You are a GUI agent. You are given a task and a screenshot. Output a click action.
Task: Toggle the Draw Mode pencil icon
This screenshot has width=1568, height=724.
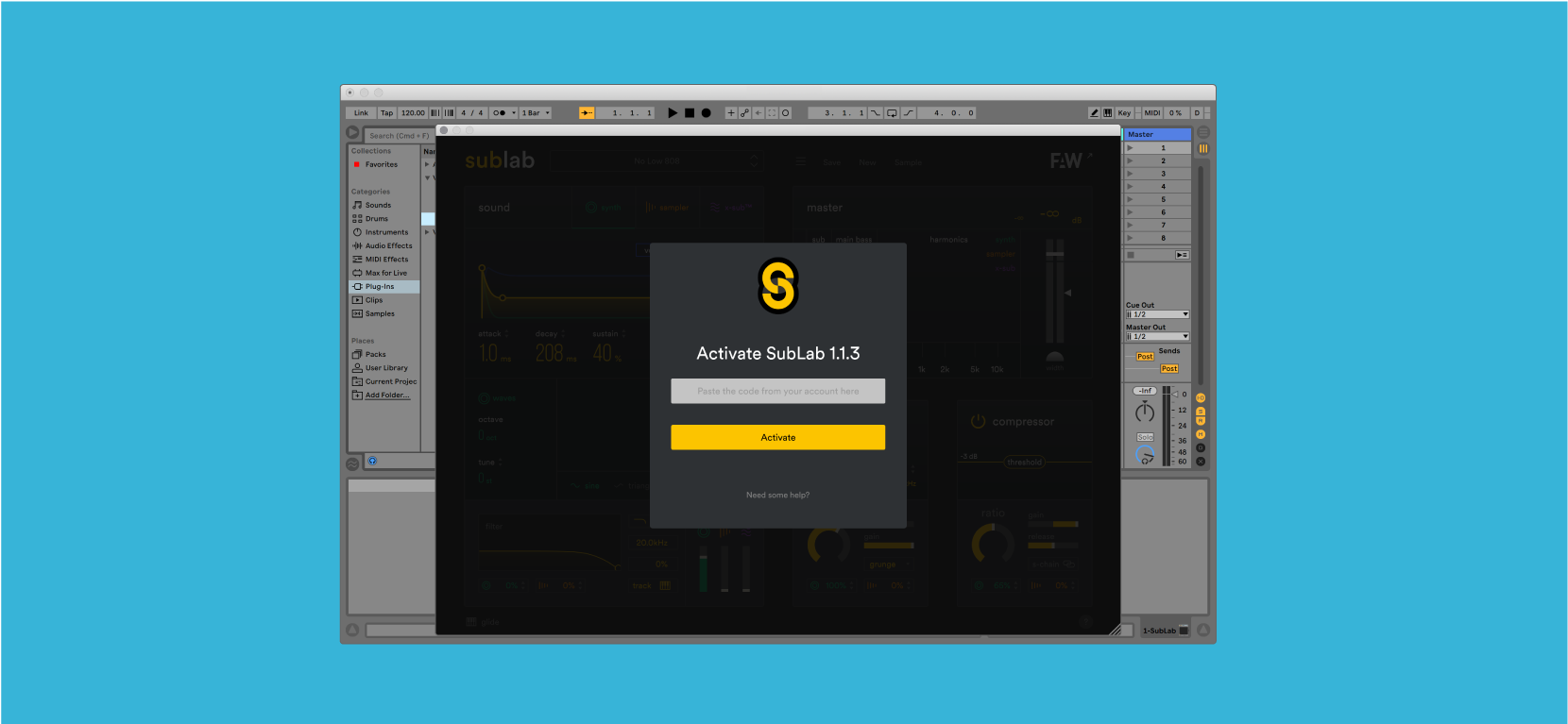[x=1094, y=113]
